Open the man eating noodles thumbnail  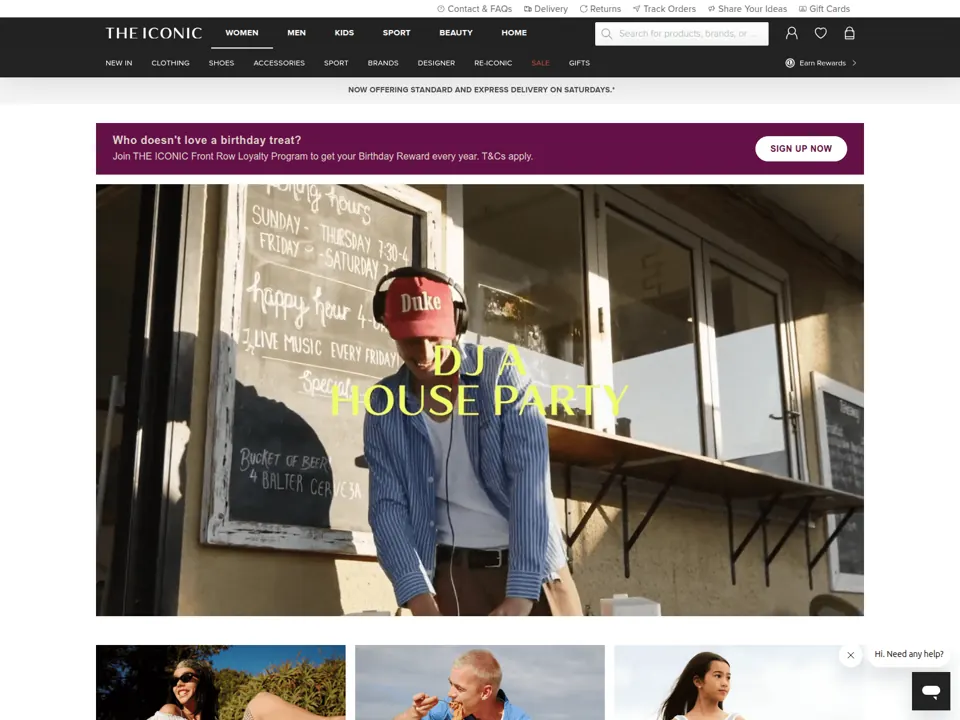tap(479, 682)
